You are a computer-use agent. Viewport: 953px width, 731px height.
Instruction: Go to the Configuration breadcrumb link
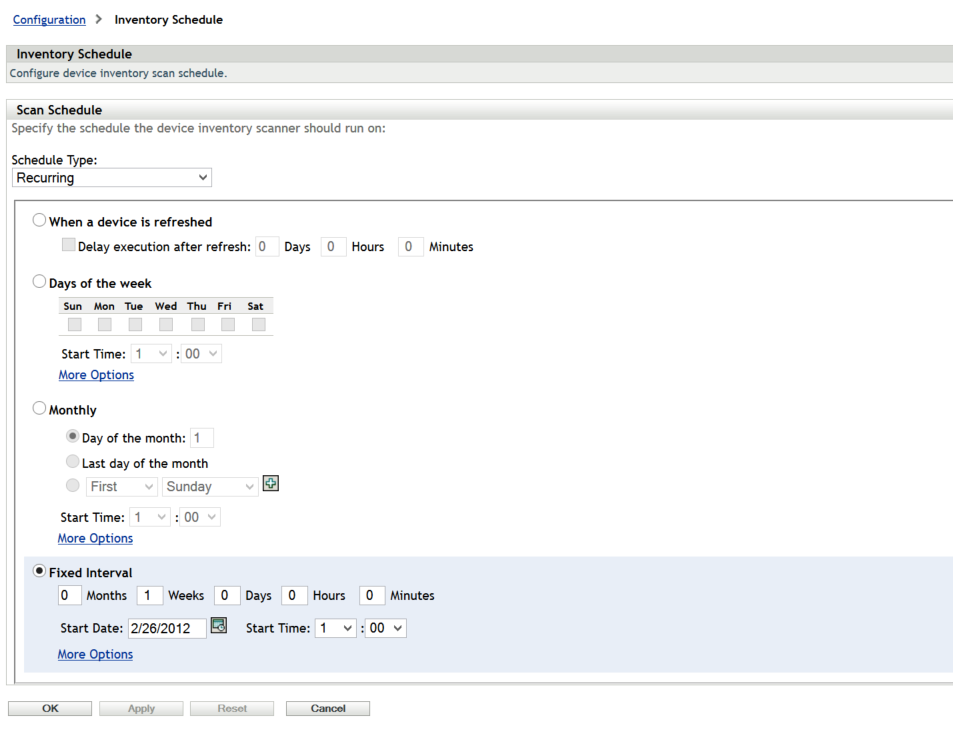click(x=49, y=20)
